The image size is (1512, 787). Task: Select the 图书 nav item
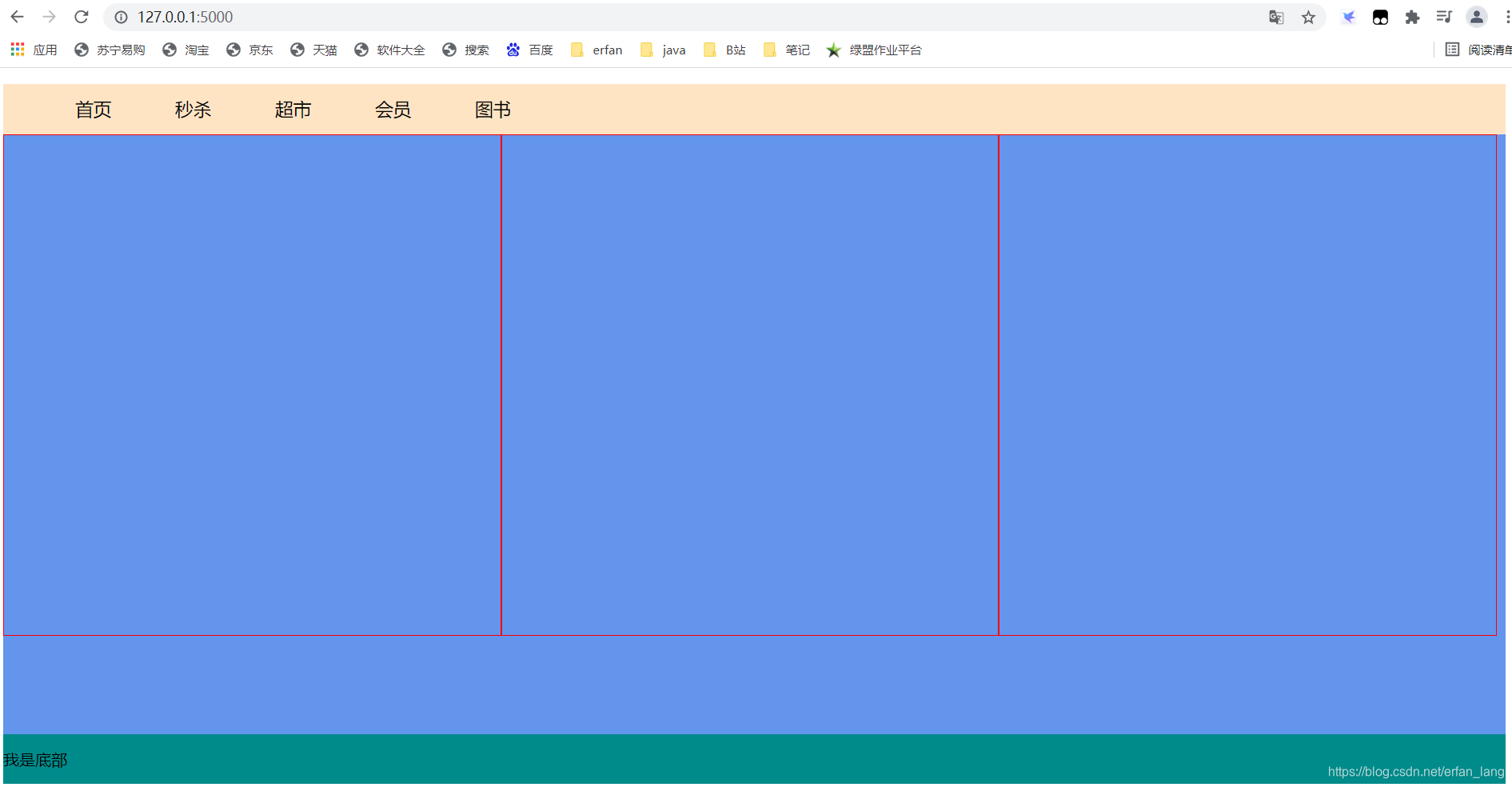[493, 110]
